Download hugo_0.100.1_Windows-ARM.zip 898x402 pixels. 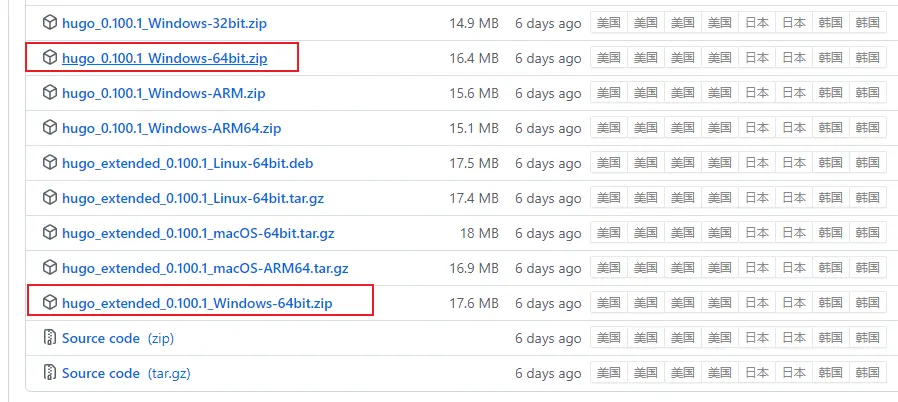[164, 93]
